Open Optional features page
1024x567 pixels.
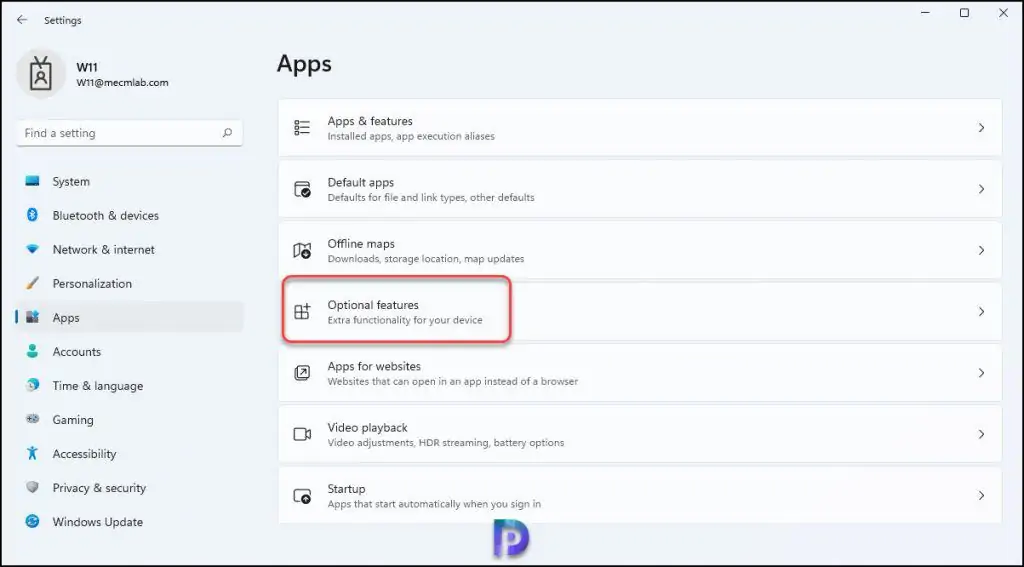pyautogui.click(x=640, y=312)
